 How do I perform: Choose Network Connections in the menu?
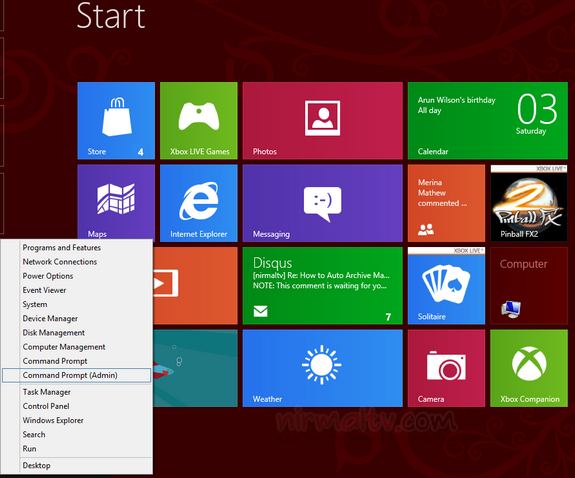tap(77, 262)
